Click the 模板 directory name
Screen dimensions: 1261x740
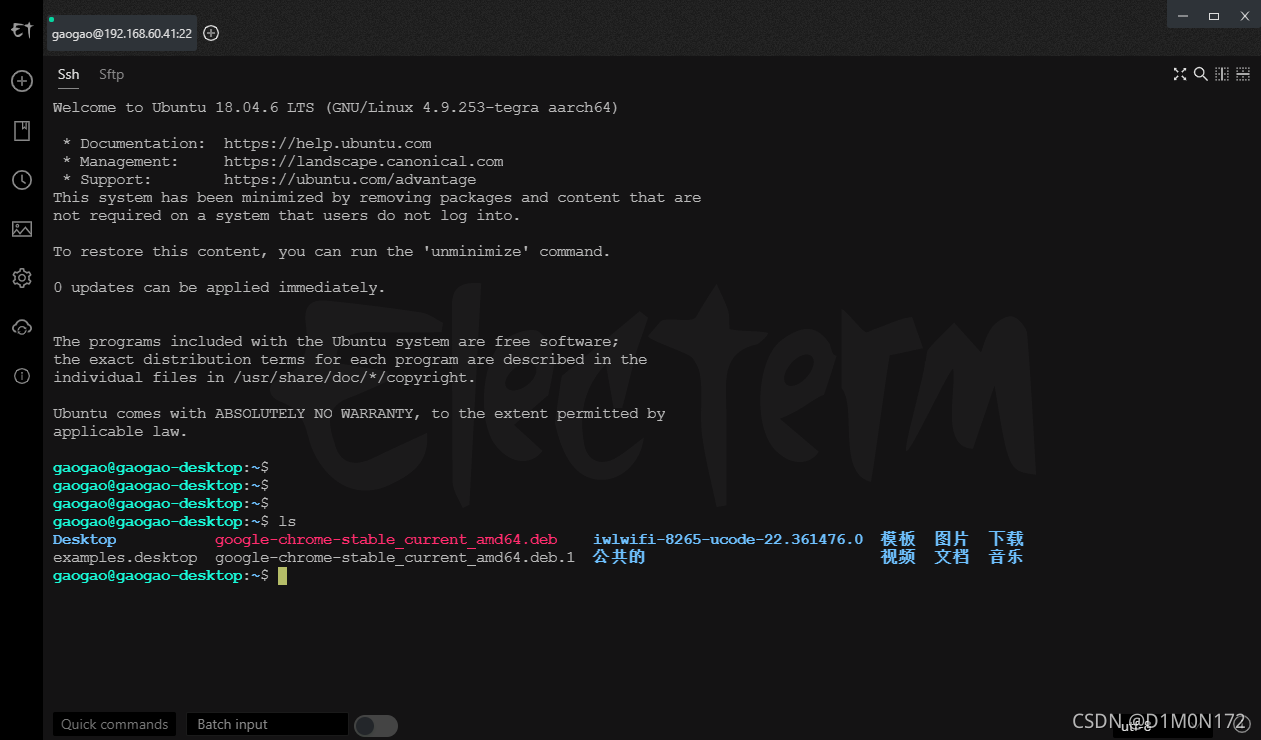click(x=898, y=539)
